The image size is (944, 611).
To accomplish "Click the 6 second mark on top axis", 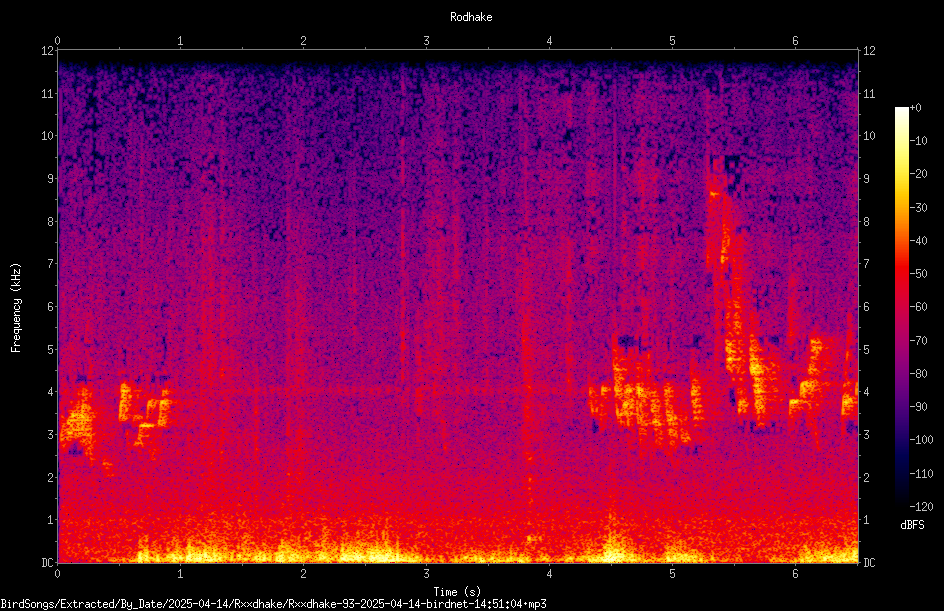I will [795, 41].
